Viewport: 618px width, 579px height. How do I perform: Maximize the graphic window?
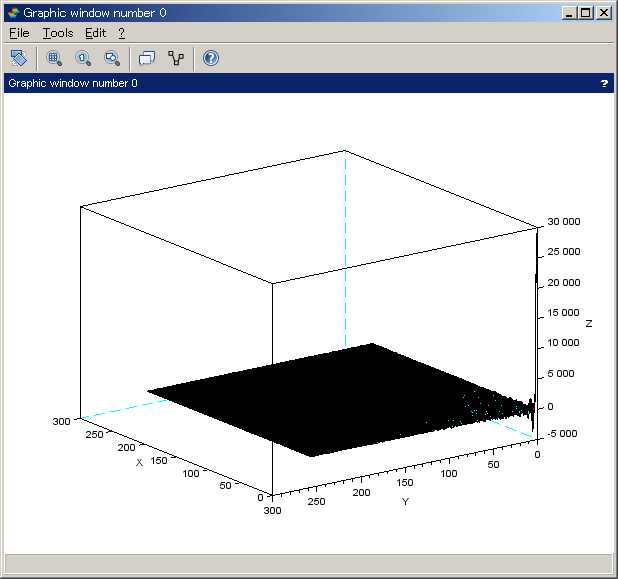[586, 13]
